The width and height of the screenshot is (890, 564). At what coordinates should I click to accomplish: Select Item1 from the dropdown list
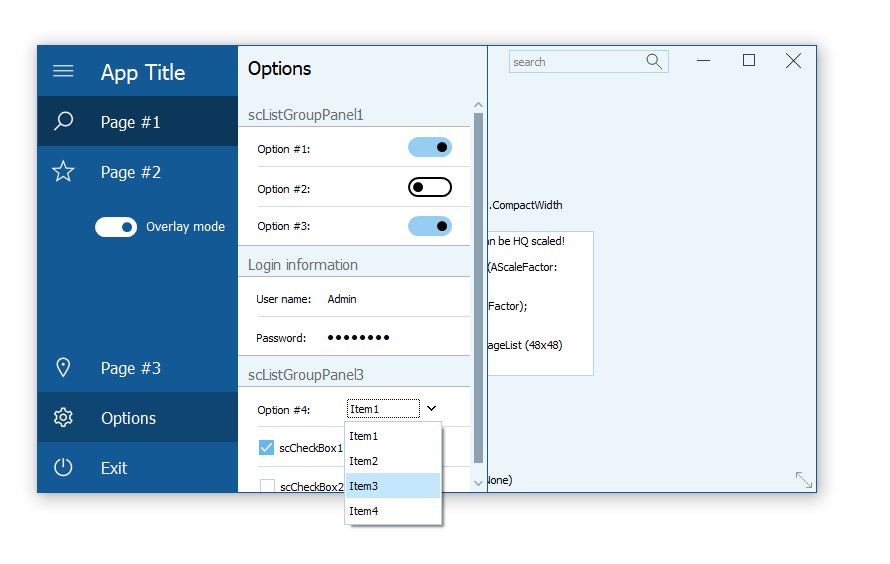click(393, 436)
